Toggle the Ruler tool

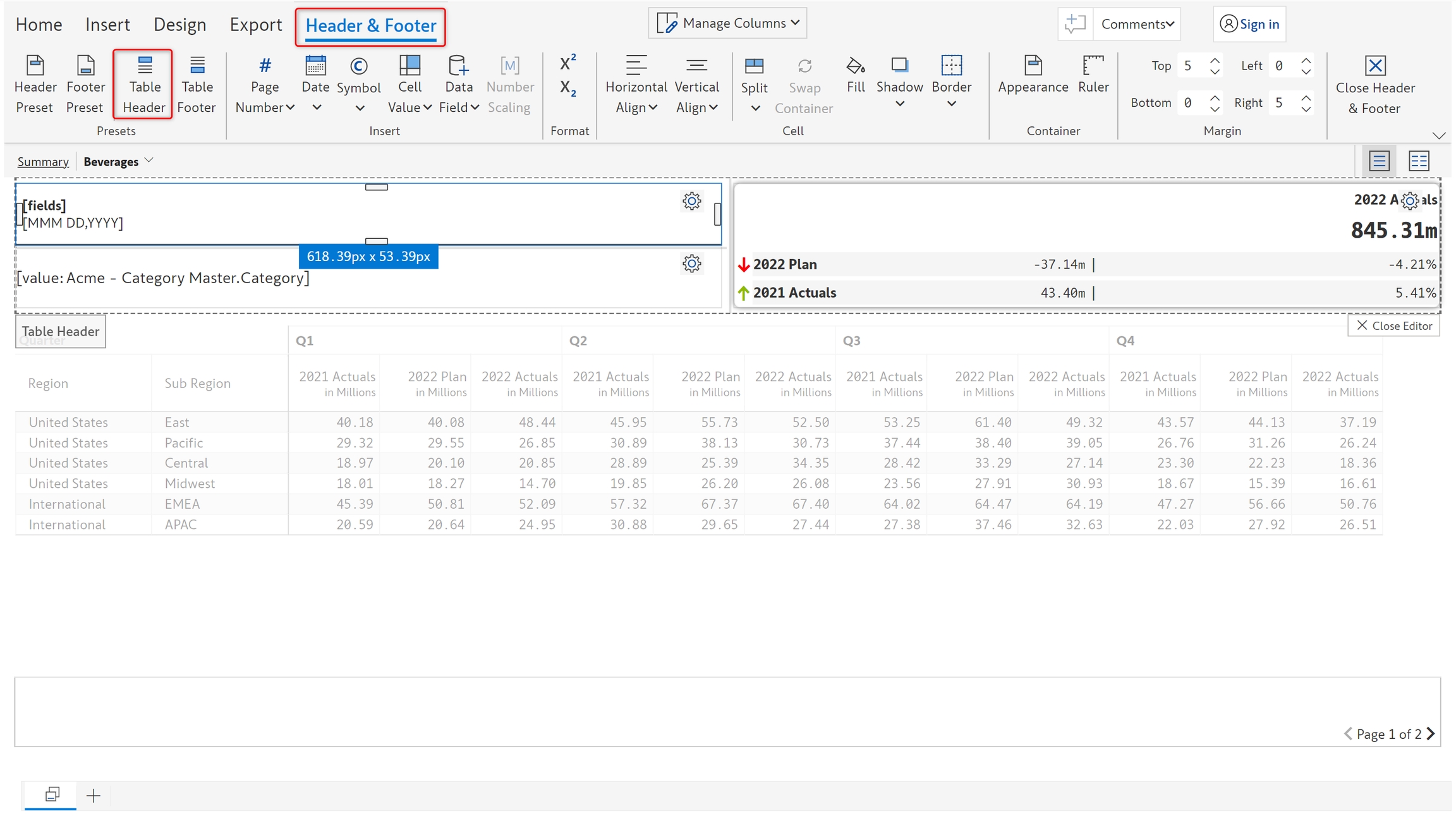[1093, 75]
